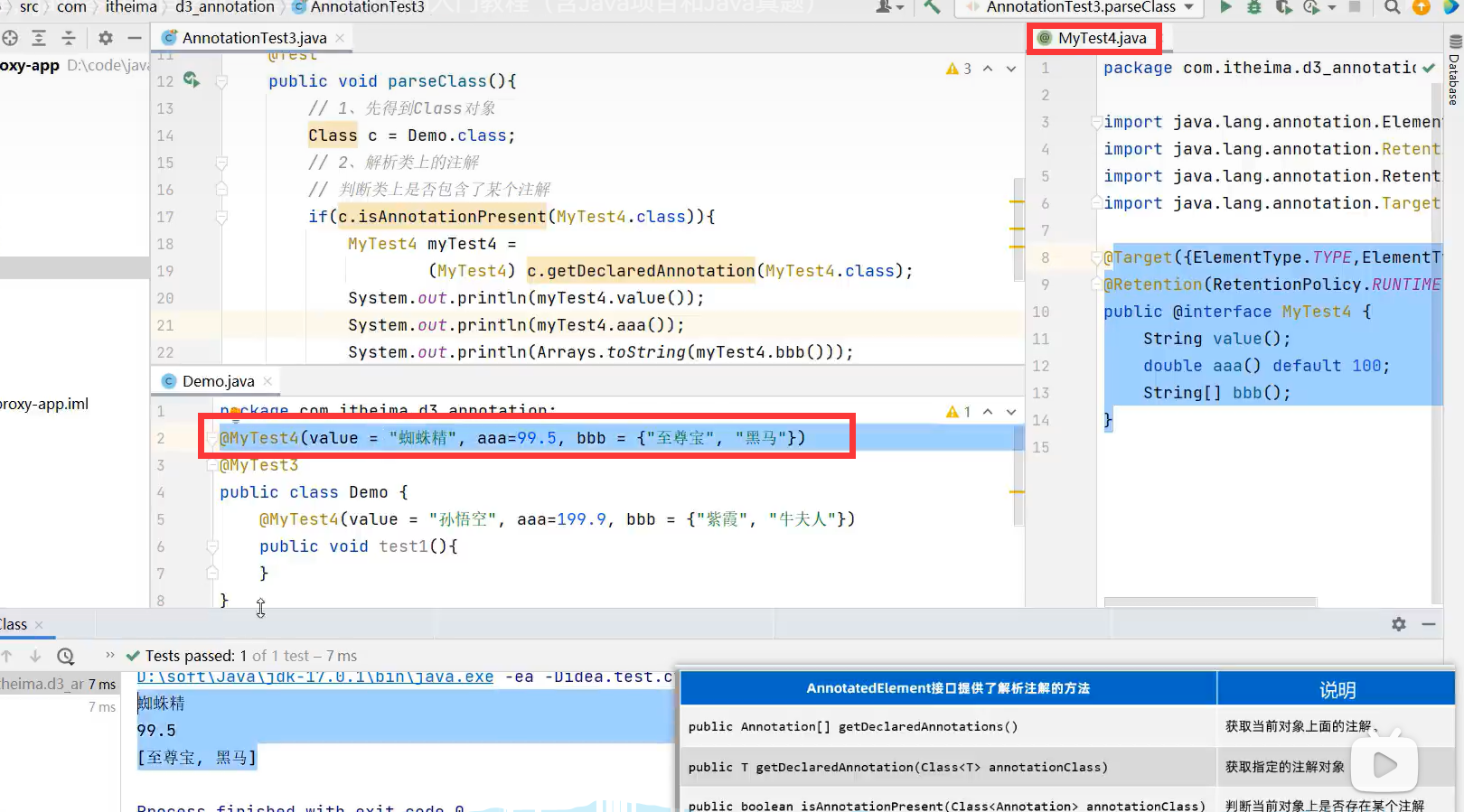Click itheima in the breadcrumb path
Image resolution: width=1464 pixels, height=812 pixels.
[x=131, y=7]
